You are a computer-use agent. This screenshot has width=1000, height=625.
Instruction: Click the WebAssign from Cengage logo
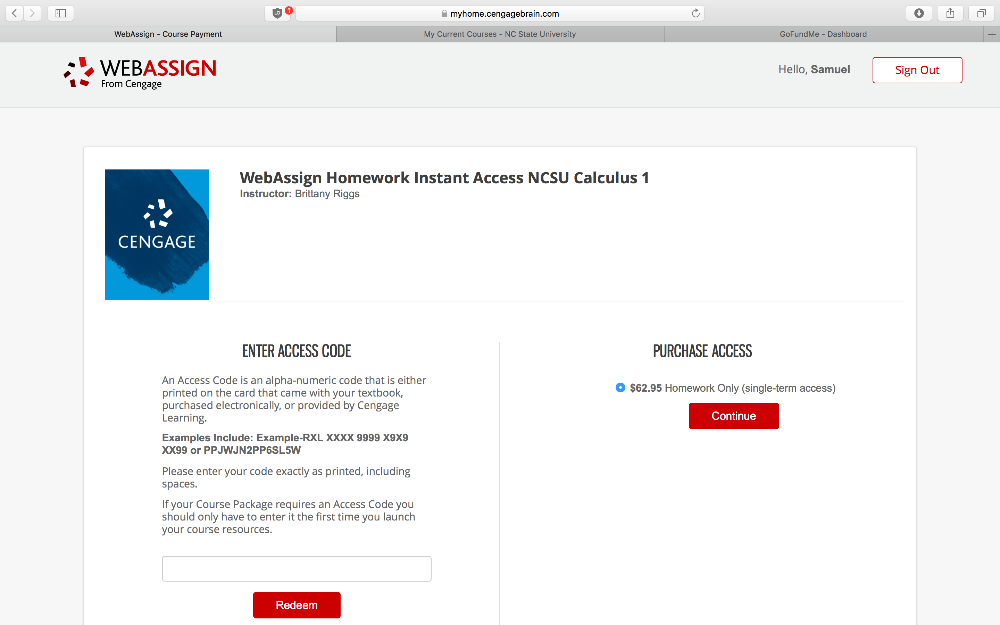(x=140, y=73)
